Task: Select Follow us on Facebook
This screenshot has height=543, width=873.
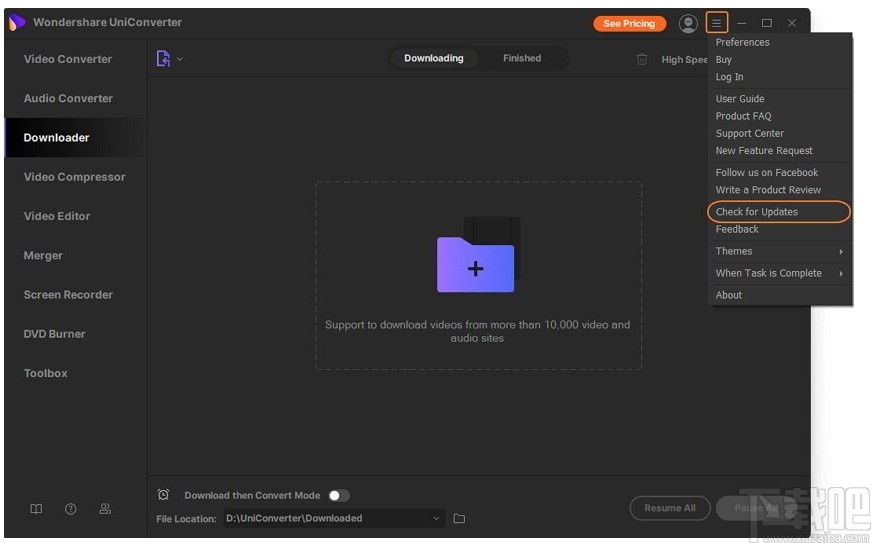Action: tap(767, 173)
